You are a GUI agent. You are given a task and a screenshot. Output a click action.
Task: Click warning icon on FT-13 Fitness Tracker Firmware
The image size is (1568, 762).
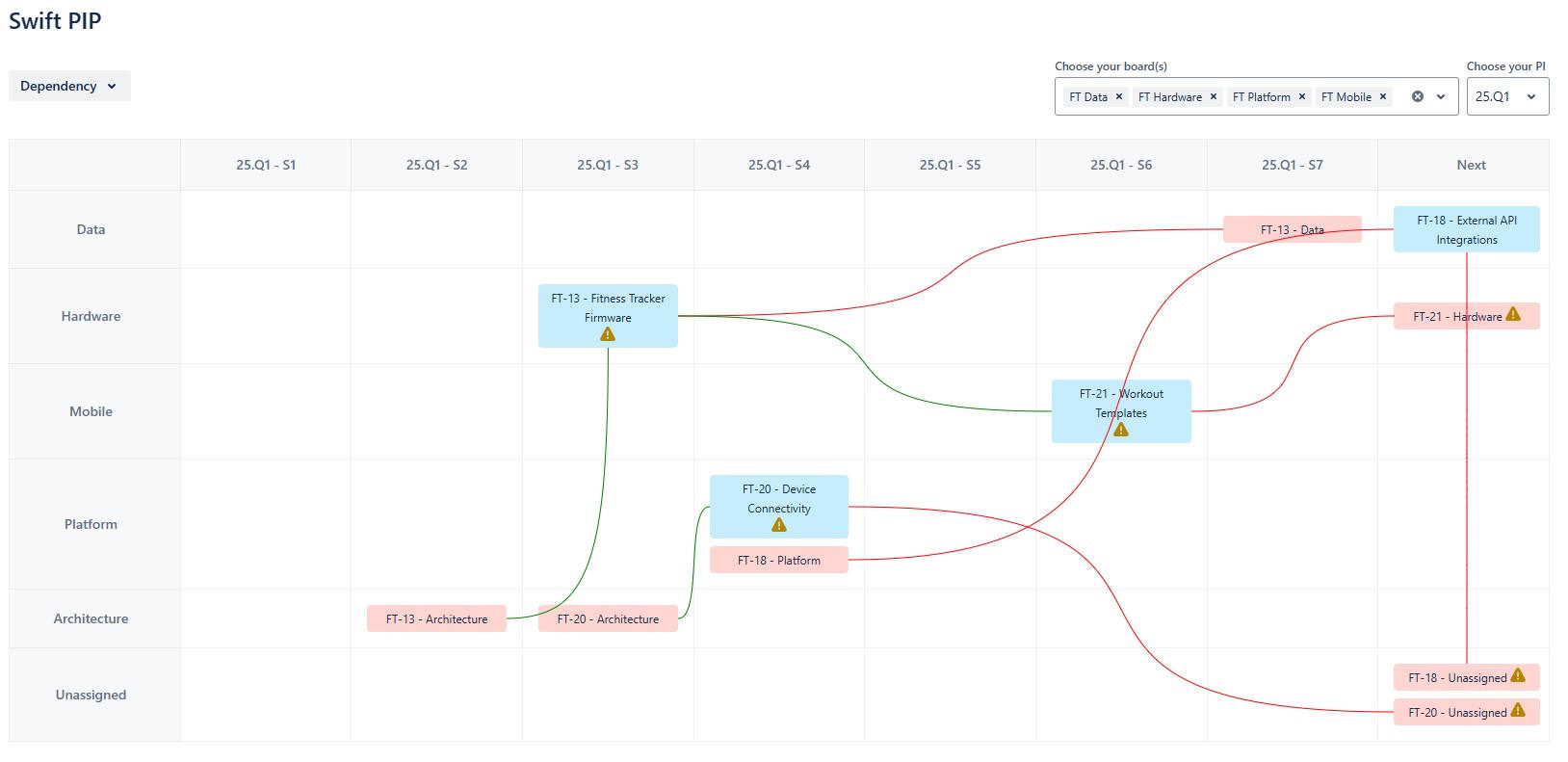pos(608,334)
